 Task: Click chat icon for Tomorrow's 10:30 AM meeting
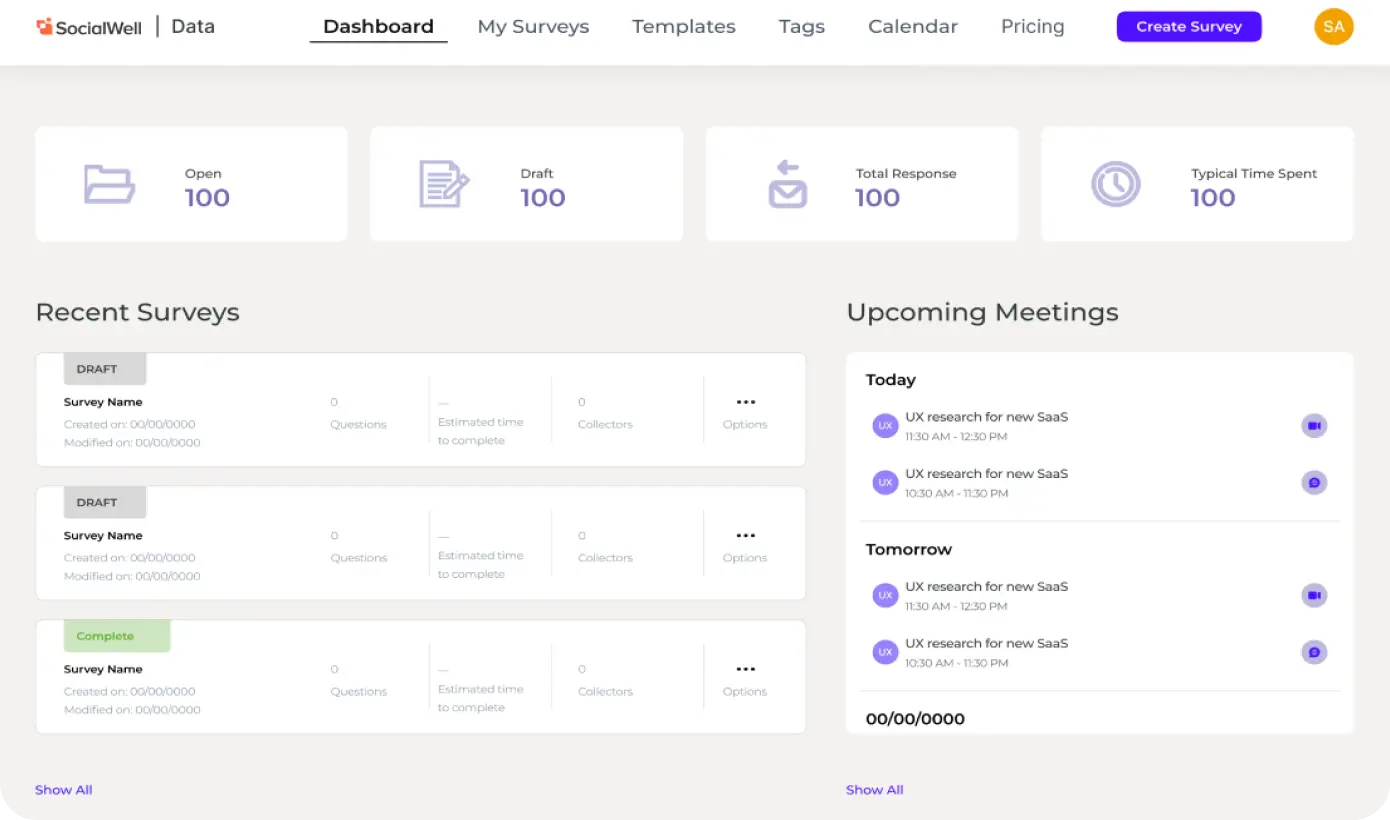point(1314,653)
